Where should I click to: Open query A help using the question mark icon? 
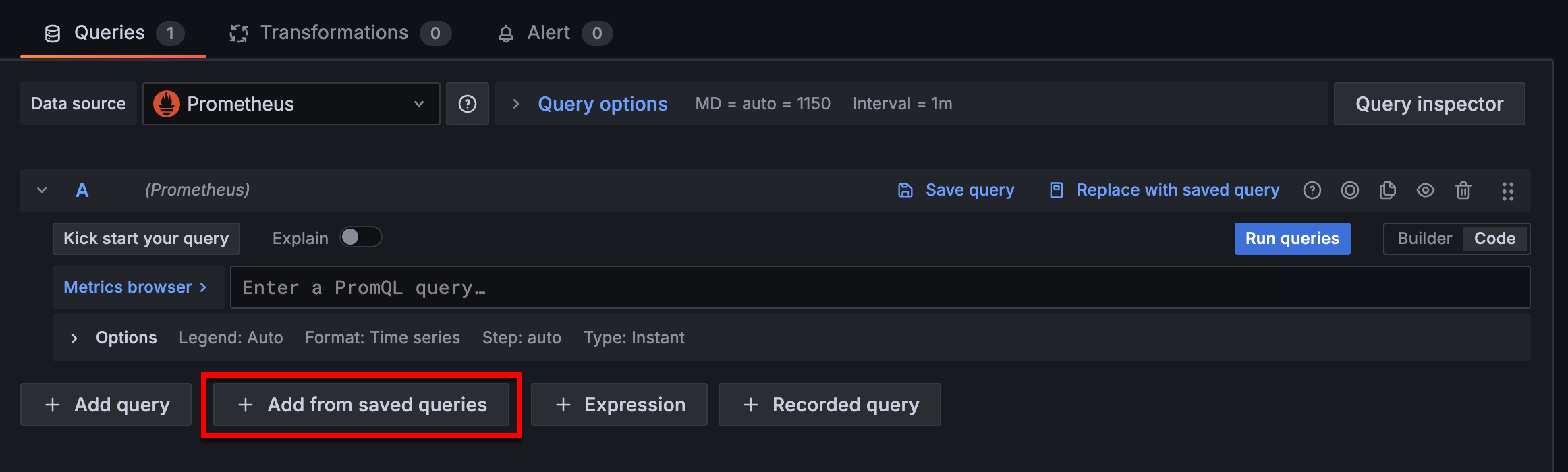click(1312, 190)
